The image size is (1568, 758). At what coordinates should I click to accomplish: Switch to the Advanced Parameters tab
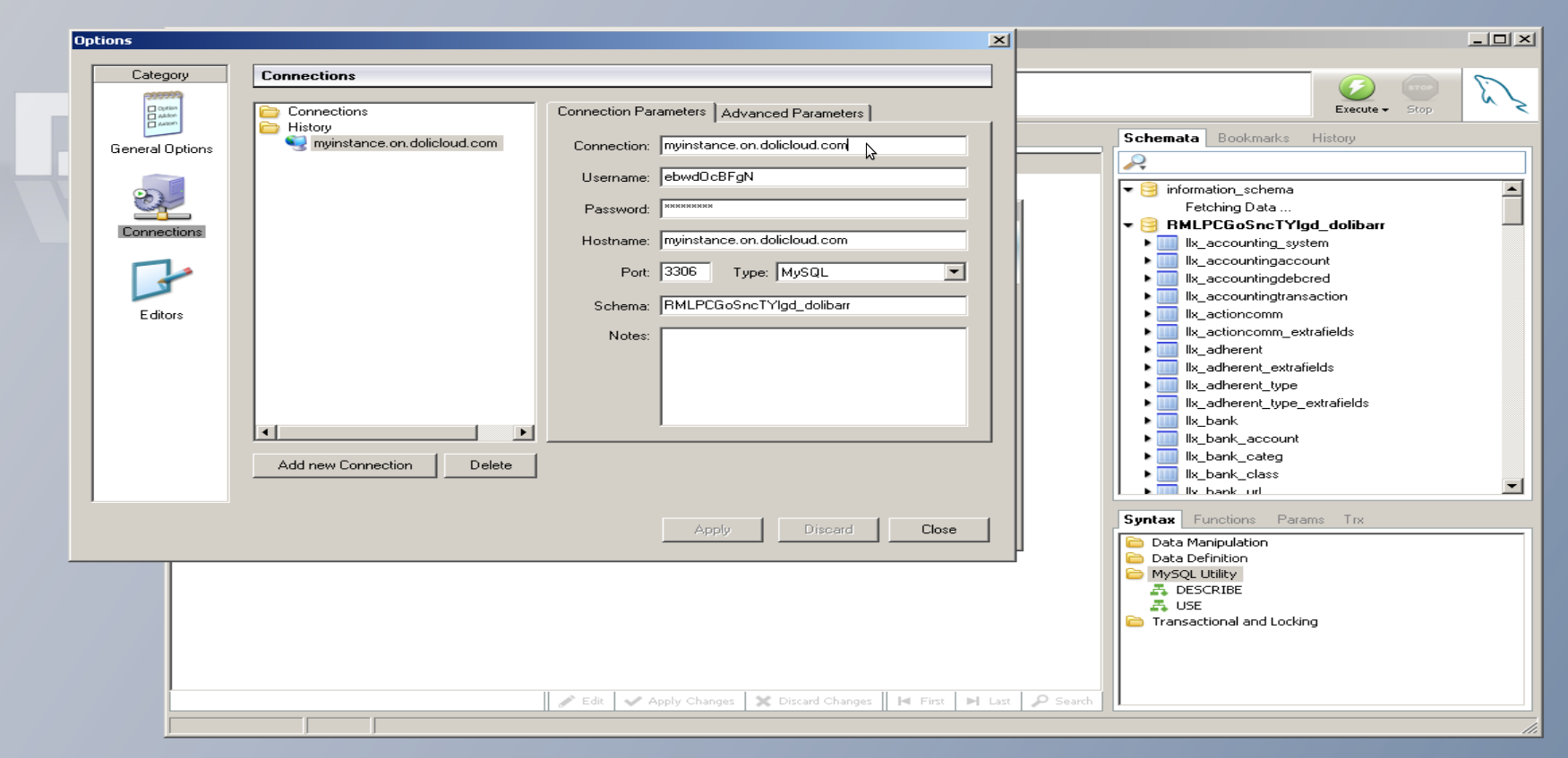pyautogui.click(x=792, y=113)
